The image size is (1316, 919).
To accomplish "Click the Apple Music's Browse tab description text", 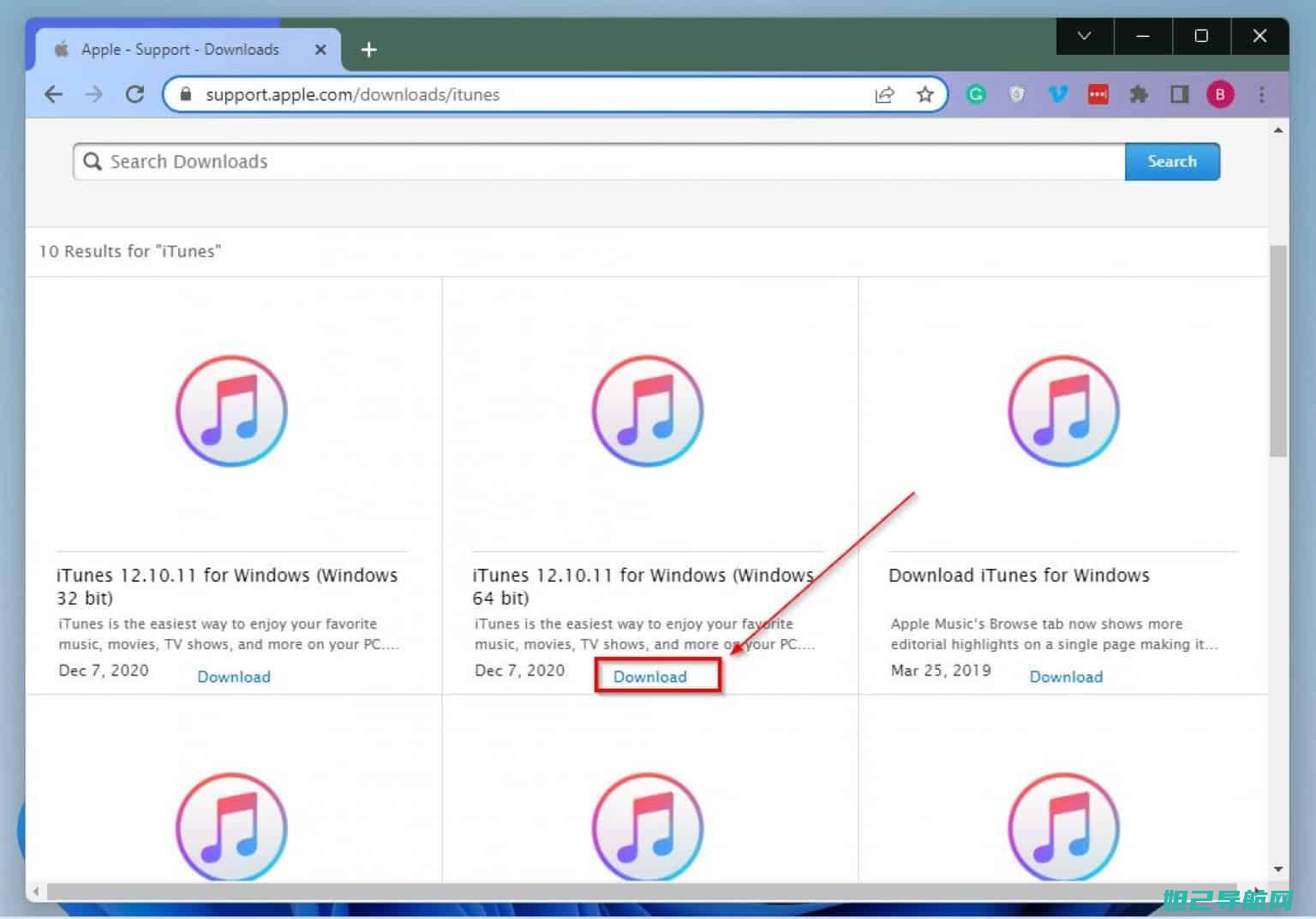I will 1054,634.
